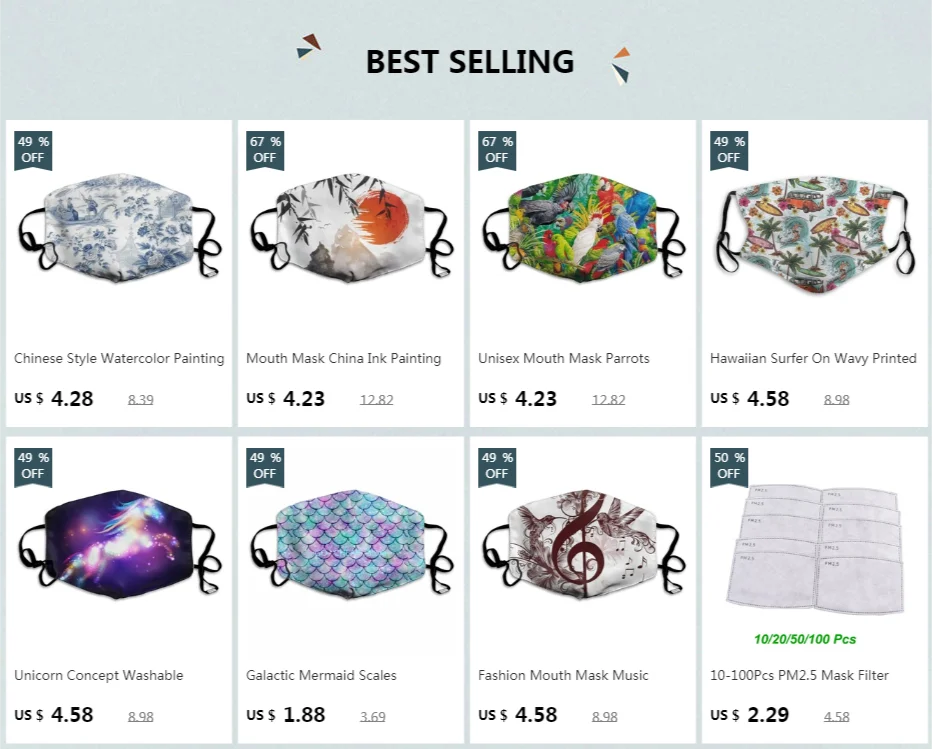
Task: Select the 'Galactic Mermaid Scales' title
Action: coord(321,675)
